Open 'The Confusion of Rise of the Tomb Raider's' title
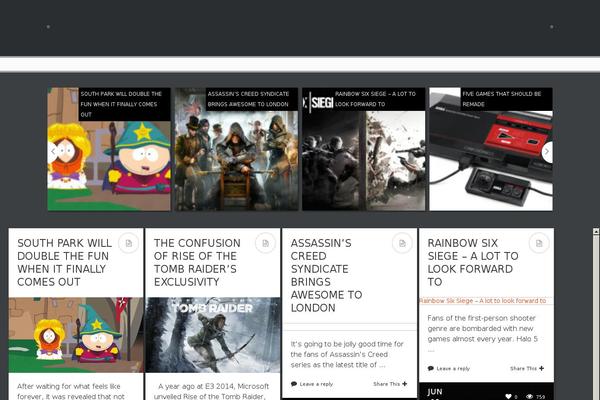The width and height of the screenshot is (600, 400). point(197,263)
